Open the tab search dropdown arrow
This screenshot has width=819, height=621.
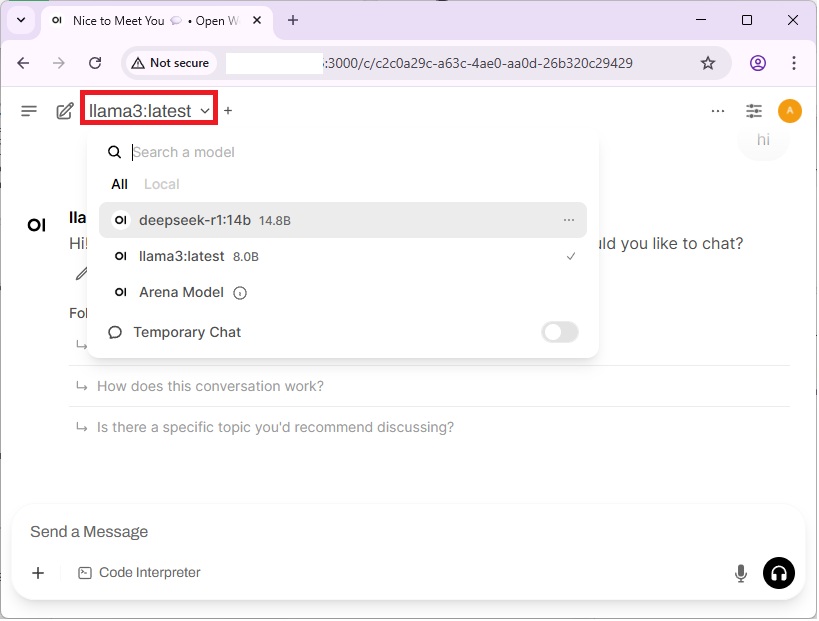[x=21, y=20]
